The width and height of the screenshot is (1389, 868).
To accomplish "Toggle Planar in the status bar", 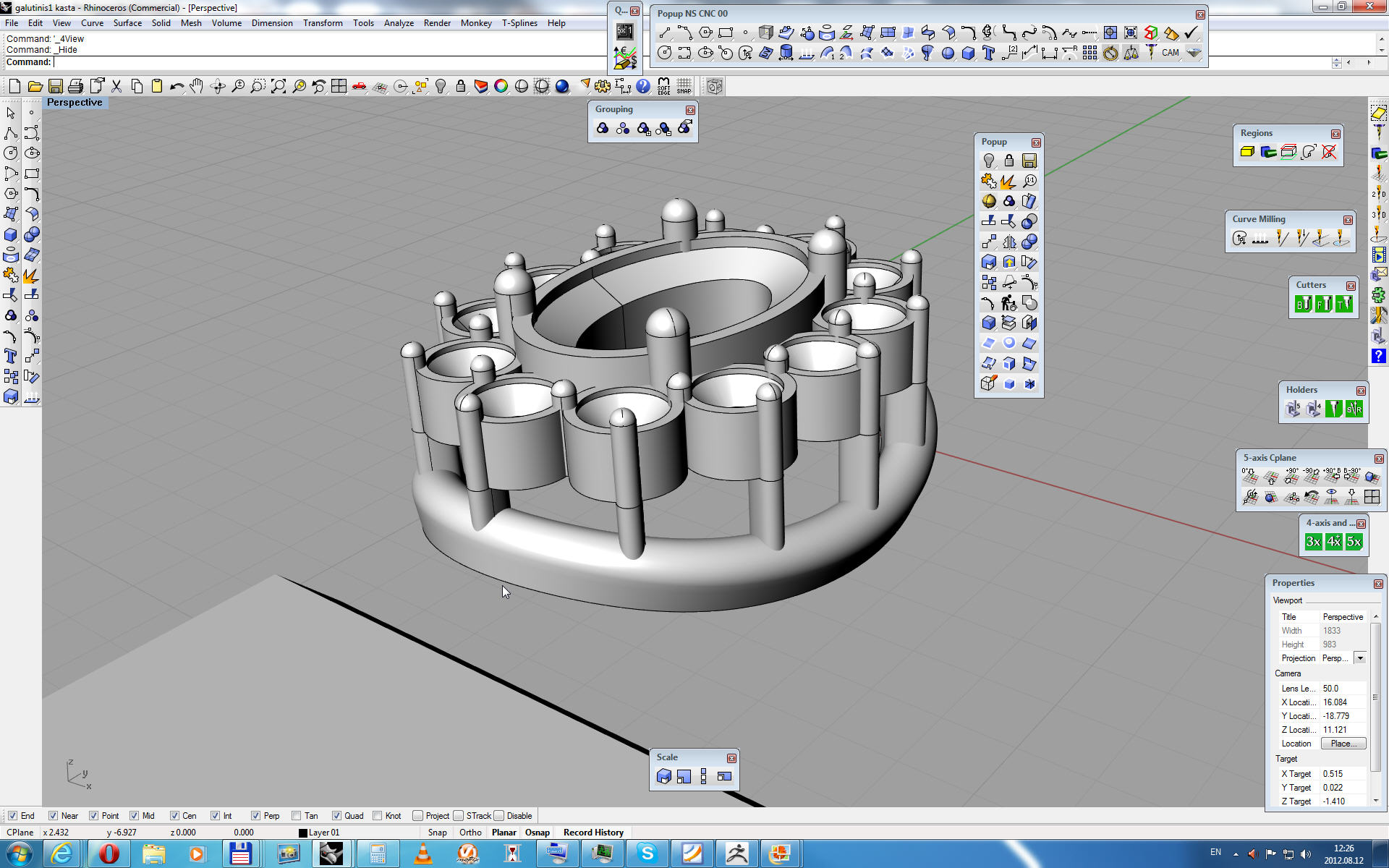I will pyautogui.click(x=504, y=833).
